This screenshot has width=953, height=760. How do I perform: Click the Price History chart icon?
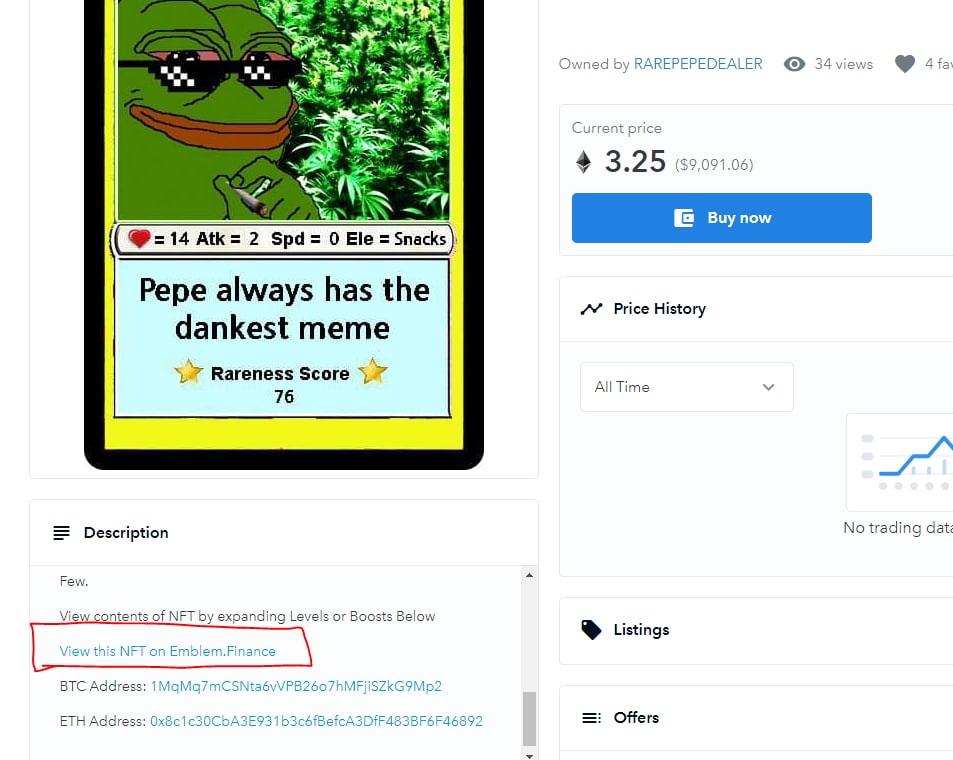click(x=591, y=309)
